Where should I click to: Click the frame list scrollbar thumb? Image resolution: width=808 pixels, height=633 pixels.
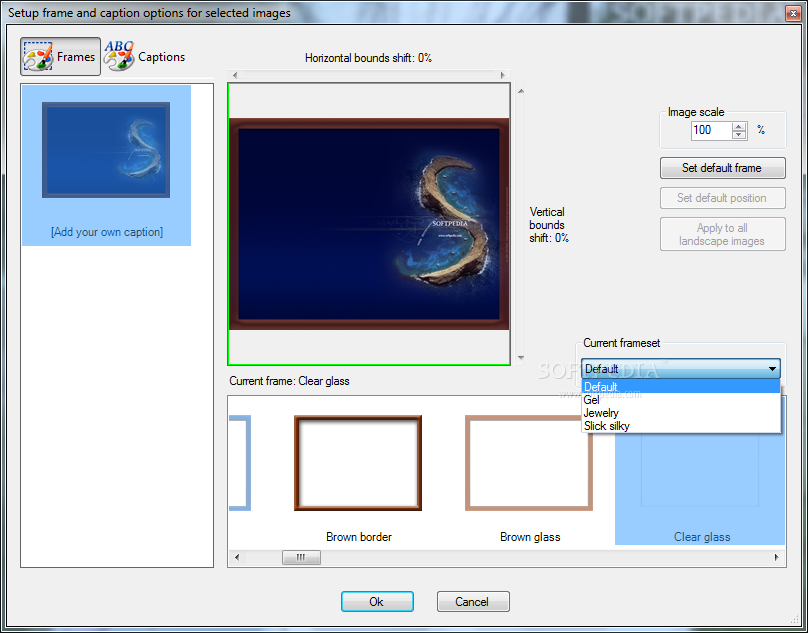[x=301, y=557]
